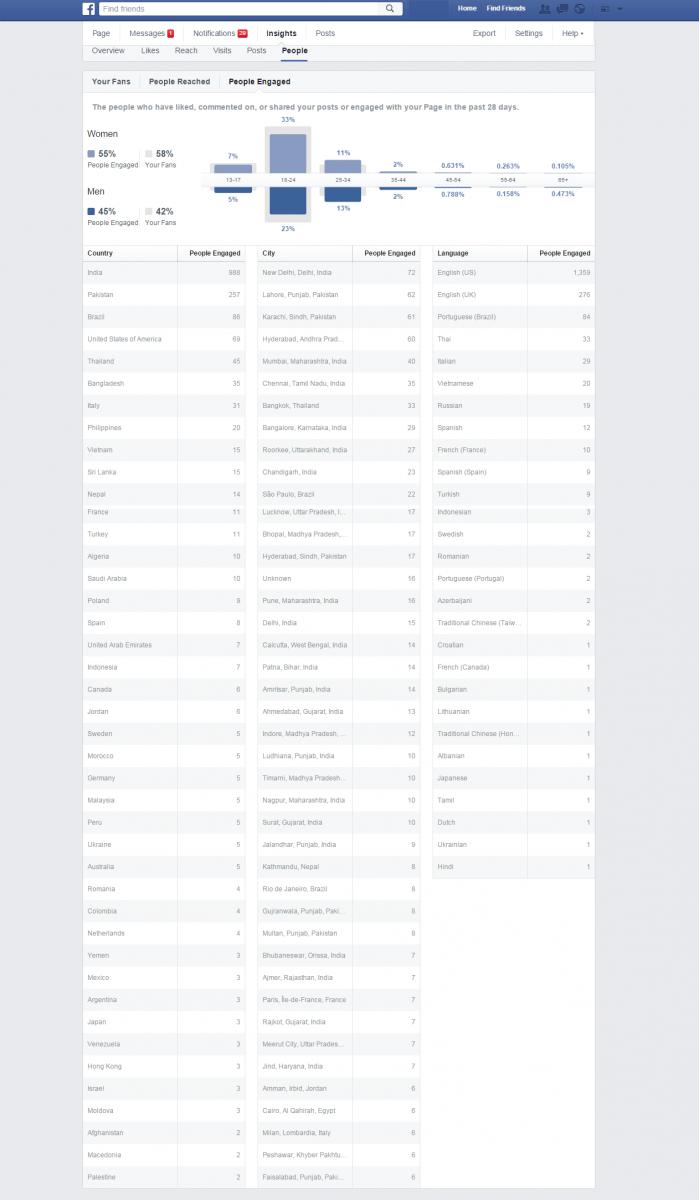Click the Export button
Screen dimensions: 699x1200
tap(484, 33)
